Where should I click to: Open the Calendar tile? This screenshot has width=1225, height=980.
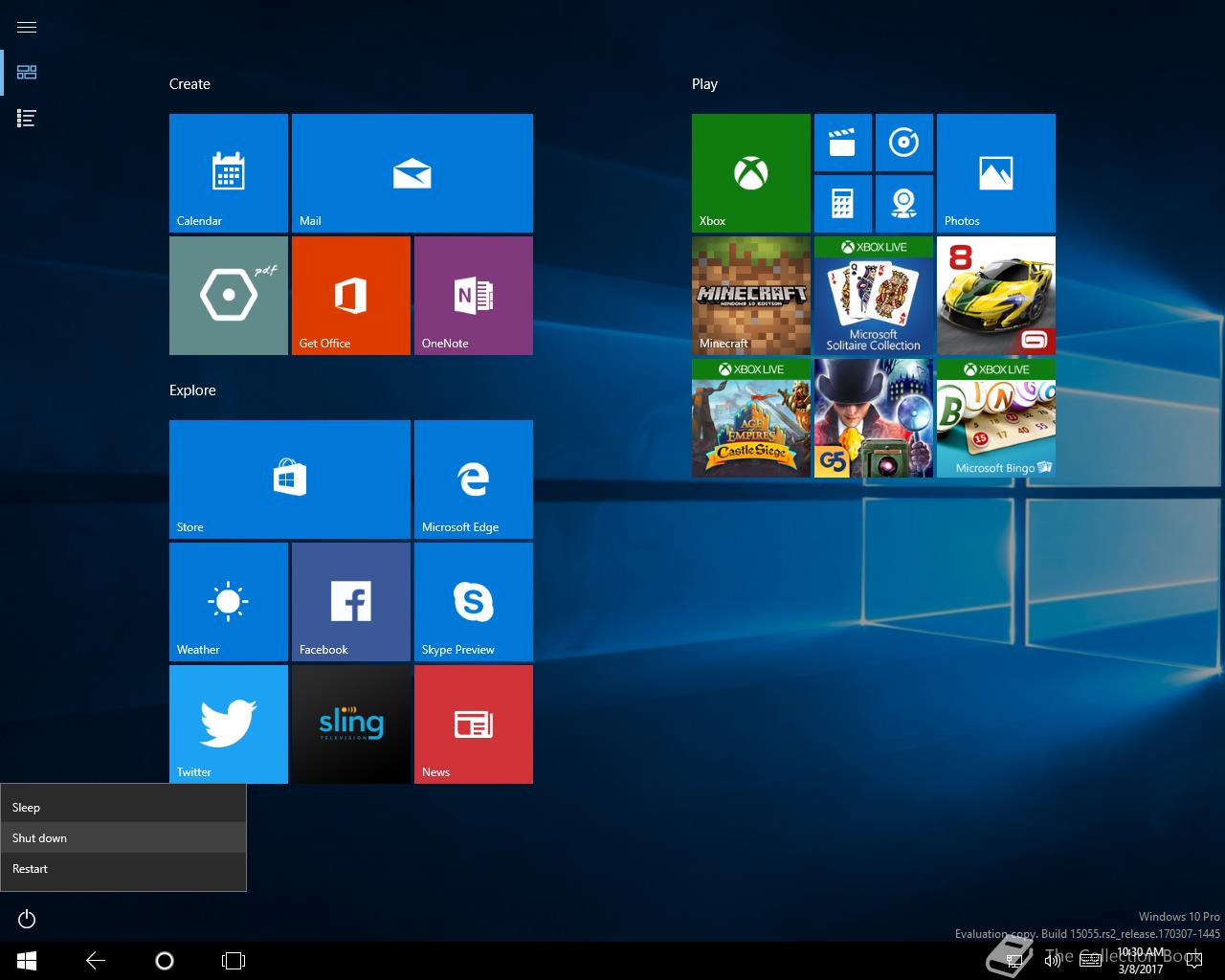pos(229,173)
